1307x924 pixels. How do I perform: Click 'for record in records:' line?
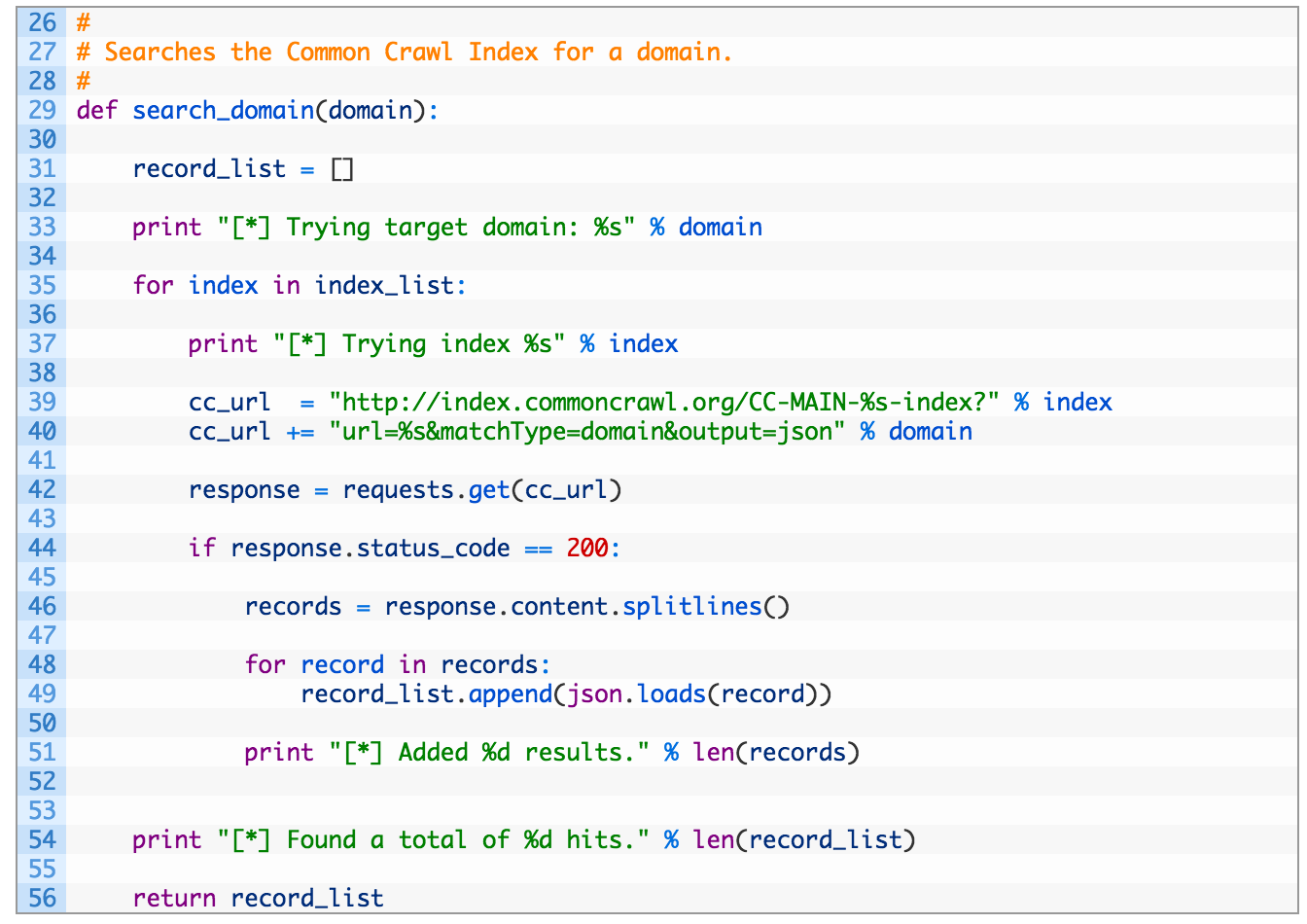(x=398, y=664)
